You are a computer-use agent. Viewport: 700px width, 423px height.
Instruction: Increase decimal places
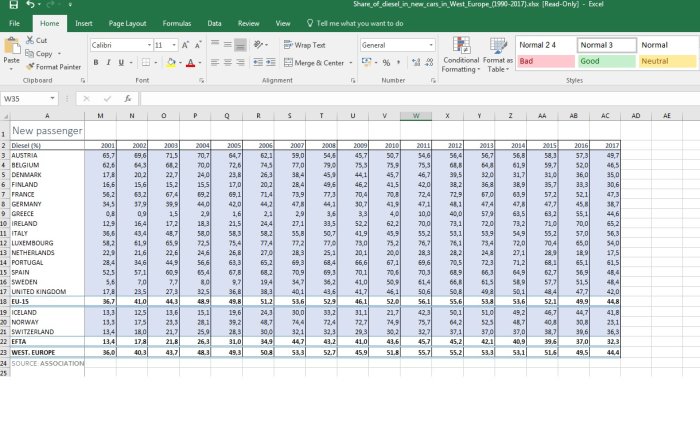coord(416,62)
